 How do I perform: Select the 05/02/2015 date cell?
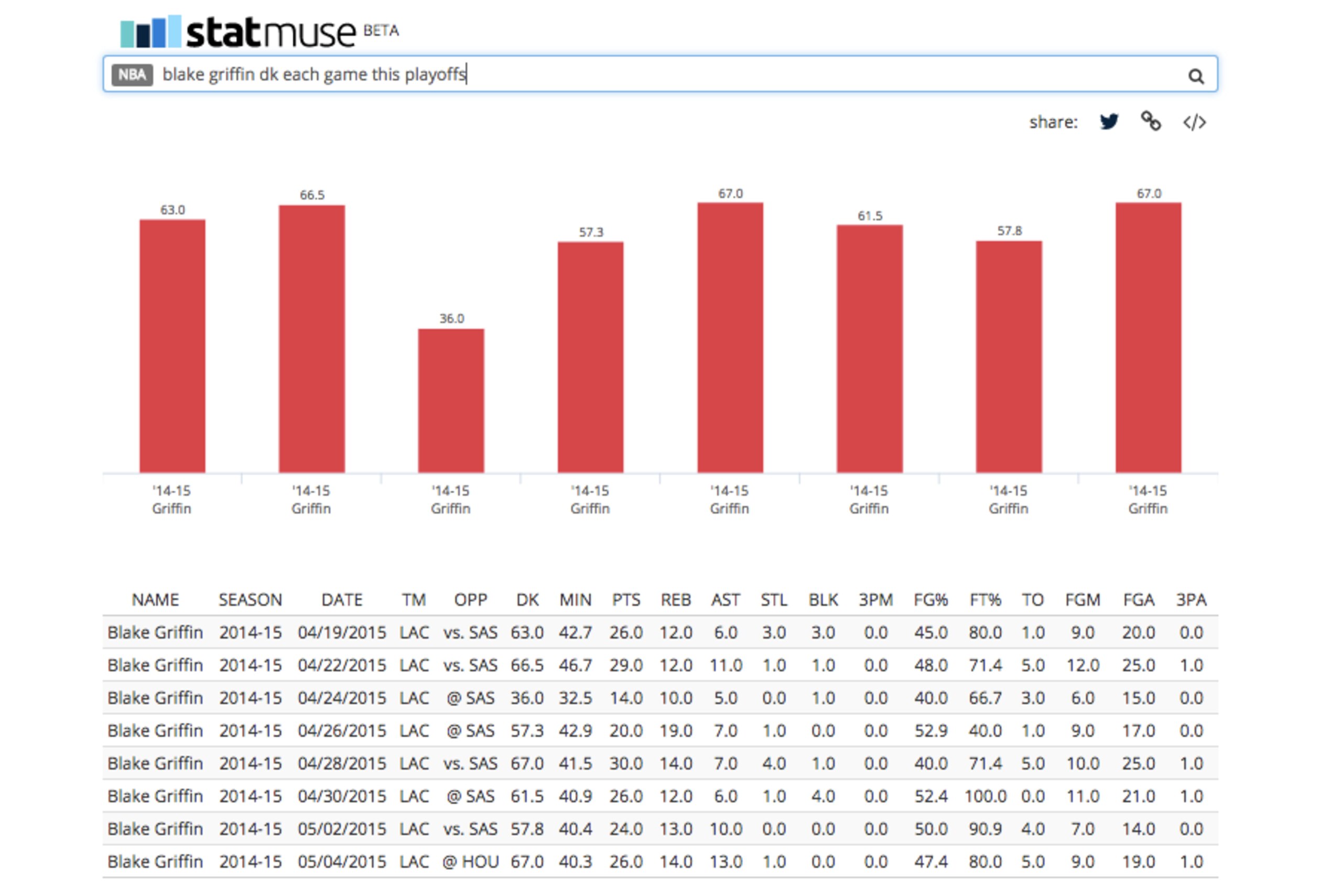tap(342, 828)
